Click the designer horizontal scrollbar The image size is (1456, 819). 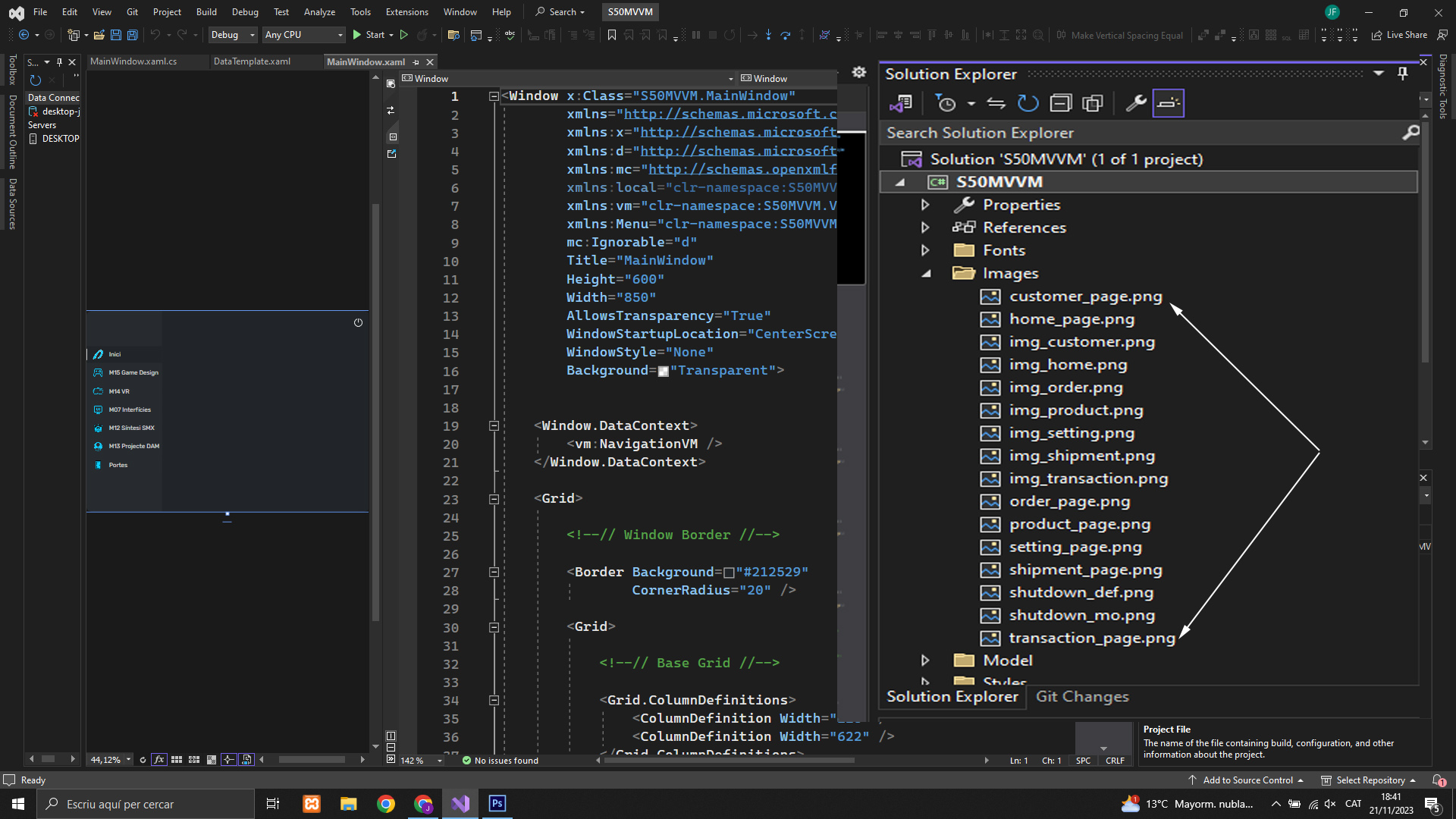pos(311,759)
